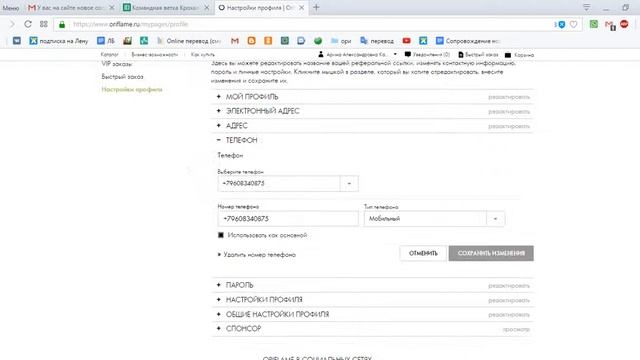Click СОХРАНИТЬ ИЗМЕНЕНИЯ button

point(491,253)
